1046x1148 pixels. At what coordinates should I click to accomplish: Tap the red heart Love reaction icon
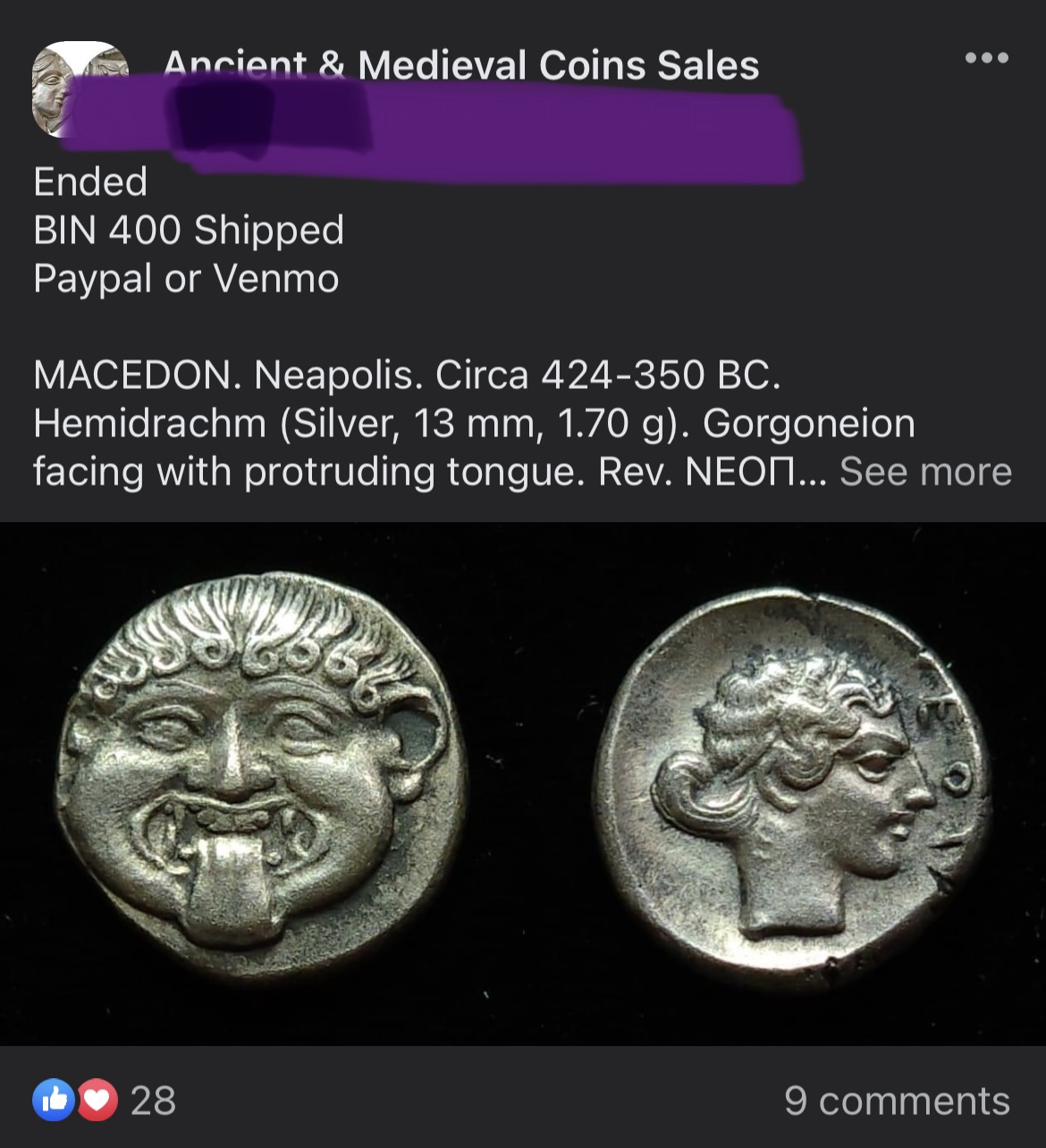(97, 1101)
